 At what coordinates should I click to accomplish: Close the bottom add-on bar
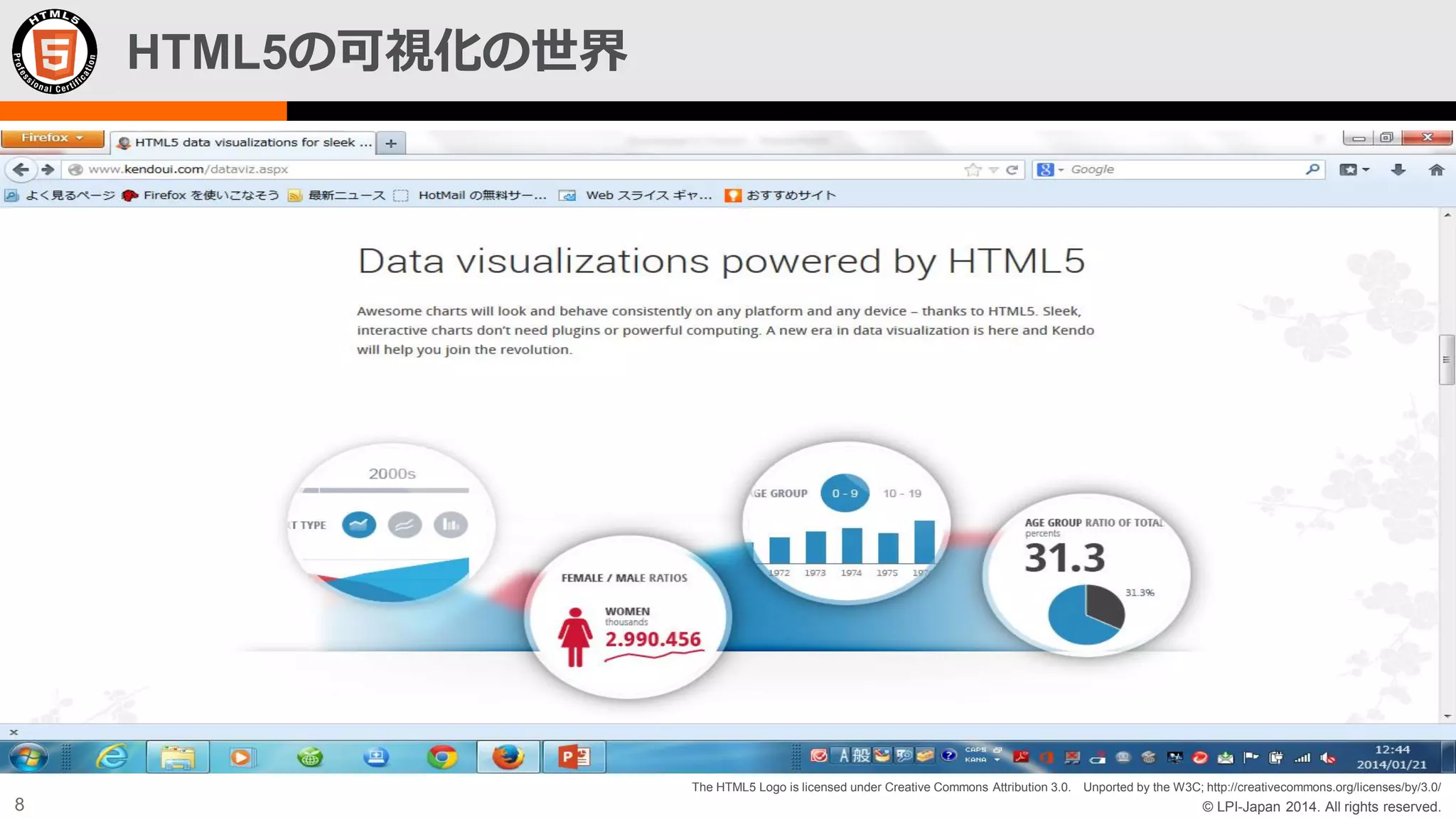pos(14,732)
